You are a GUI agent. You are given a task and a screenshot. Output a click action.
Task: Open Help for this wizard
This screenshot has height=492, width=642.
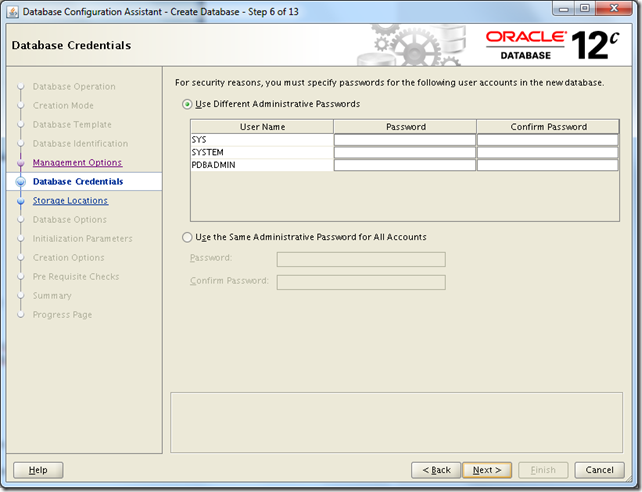38,470
